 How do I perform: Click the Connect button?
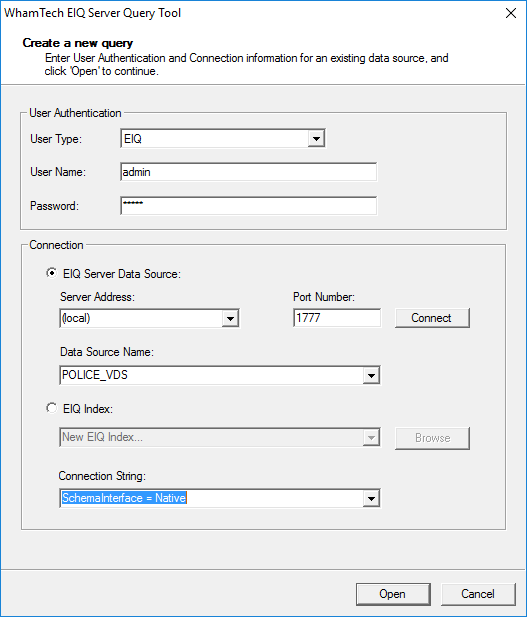432,318
